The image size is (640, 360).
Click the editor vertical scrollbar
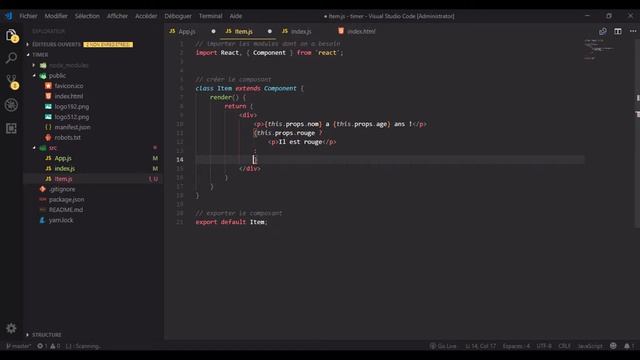pyautogui.click(x=637, y=133)
